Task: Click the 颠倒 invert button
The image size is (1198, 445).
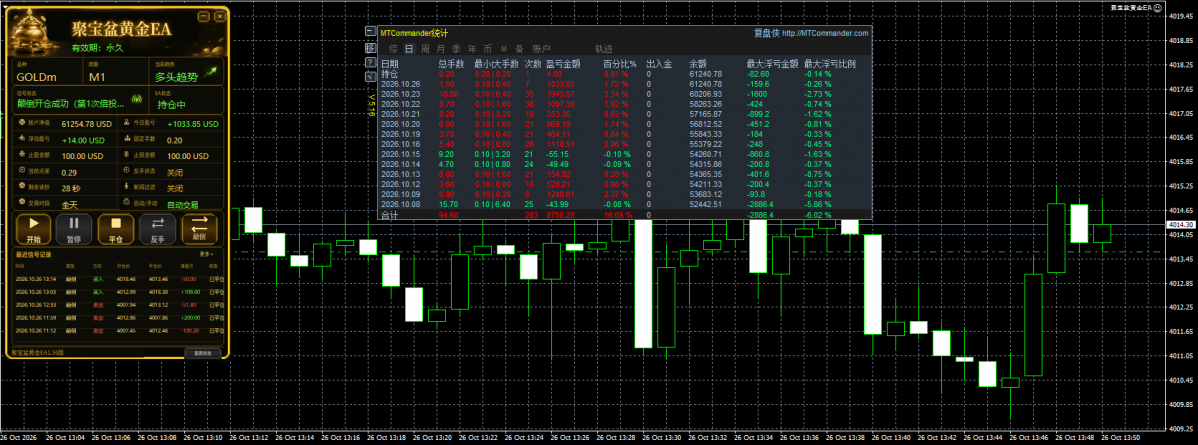Action: click(x=199, y=228)
